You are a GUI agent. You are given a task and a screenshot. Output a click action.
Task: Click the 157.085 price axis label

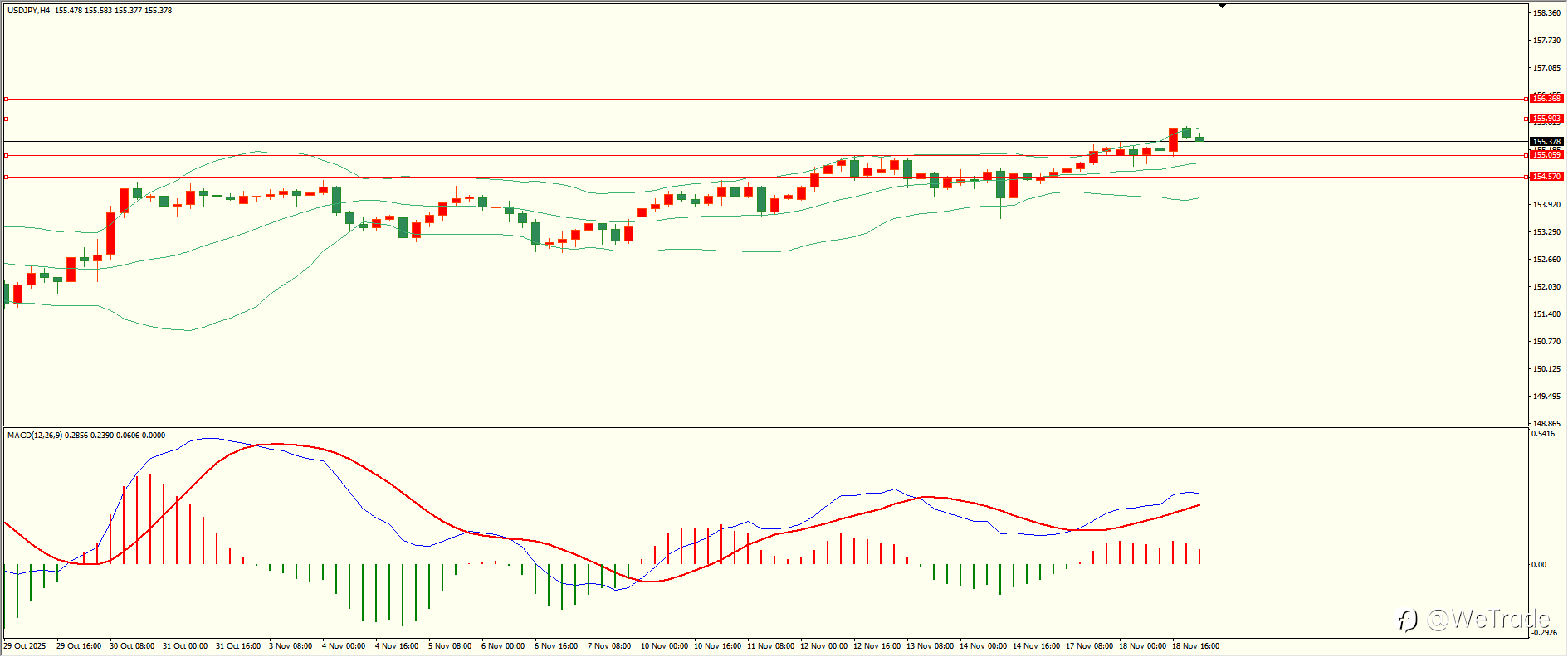1546,68
